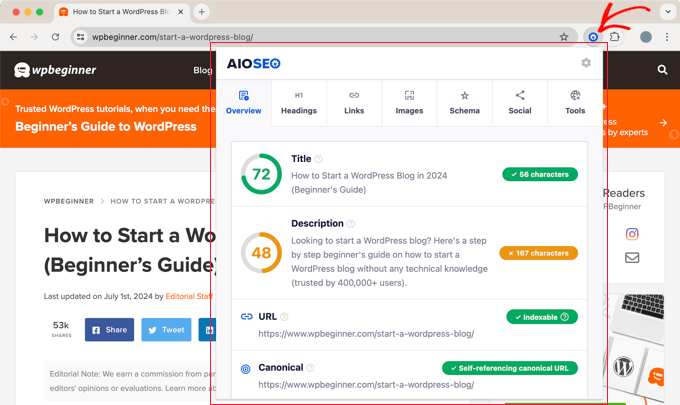Open the site search magnifier icon
The height and width of the screenshot is (405, 680).
[662, 70]
